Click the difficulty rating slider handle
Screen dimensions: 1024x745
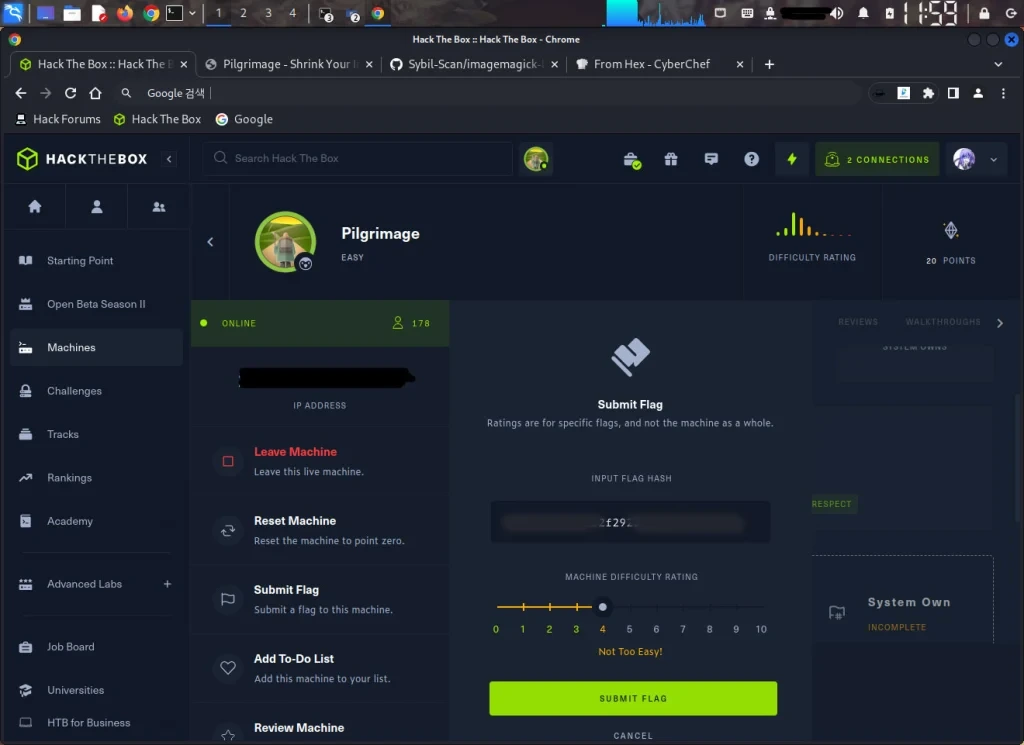pyautogui.click(x=602, y=607)
